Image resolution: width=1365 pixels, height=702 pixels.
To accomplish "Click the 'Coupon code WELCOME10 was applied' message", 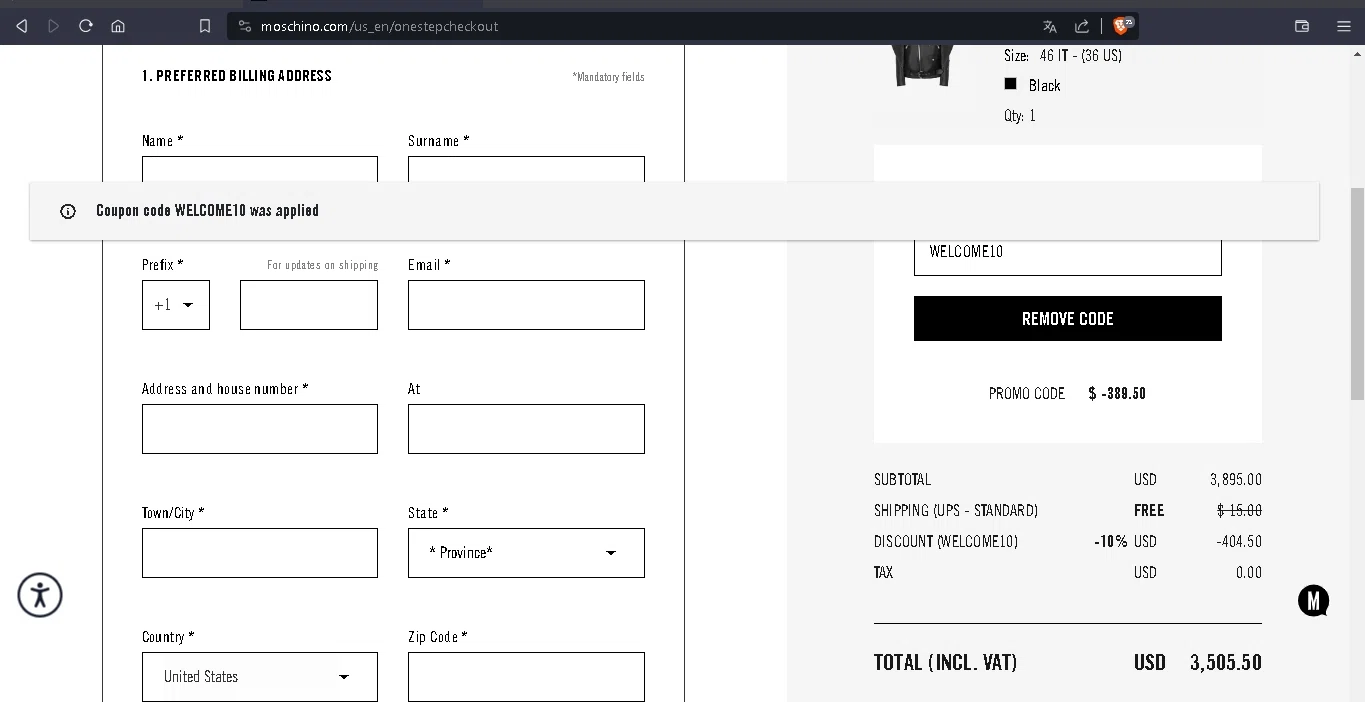I will pyautogui.click(x=208, y=211).
